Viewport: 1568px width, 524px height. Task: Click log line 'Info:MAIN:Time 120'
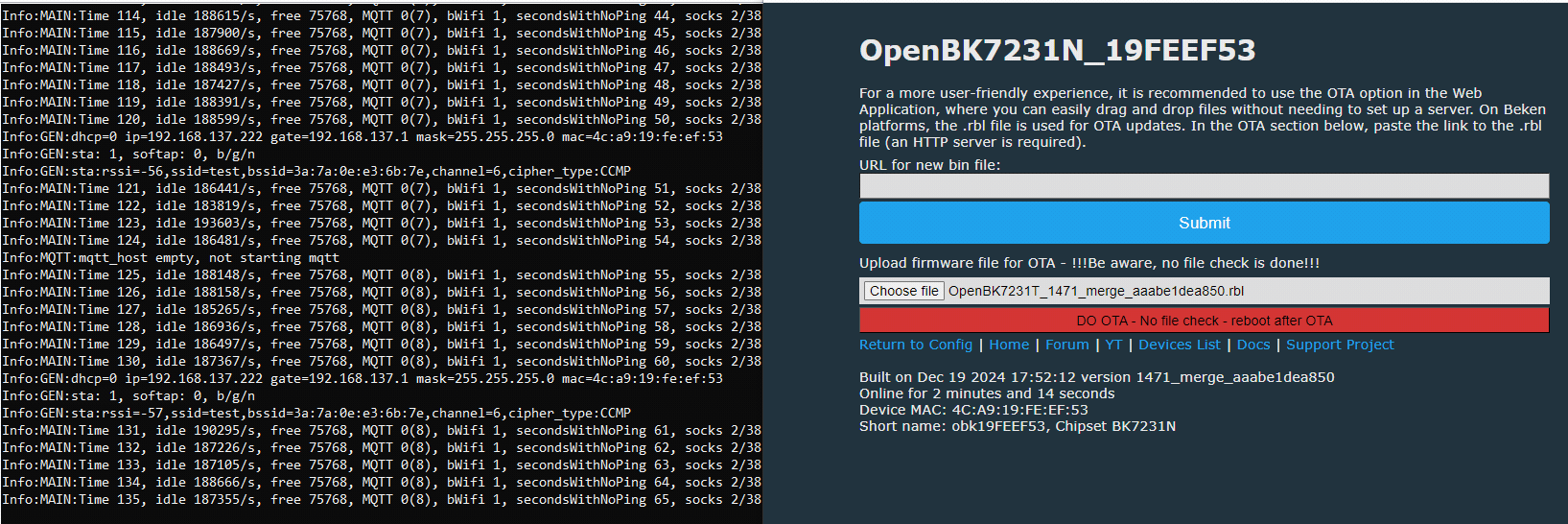(x=382, y=119)
